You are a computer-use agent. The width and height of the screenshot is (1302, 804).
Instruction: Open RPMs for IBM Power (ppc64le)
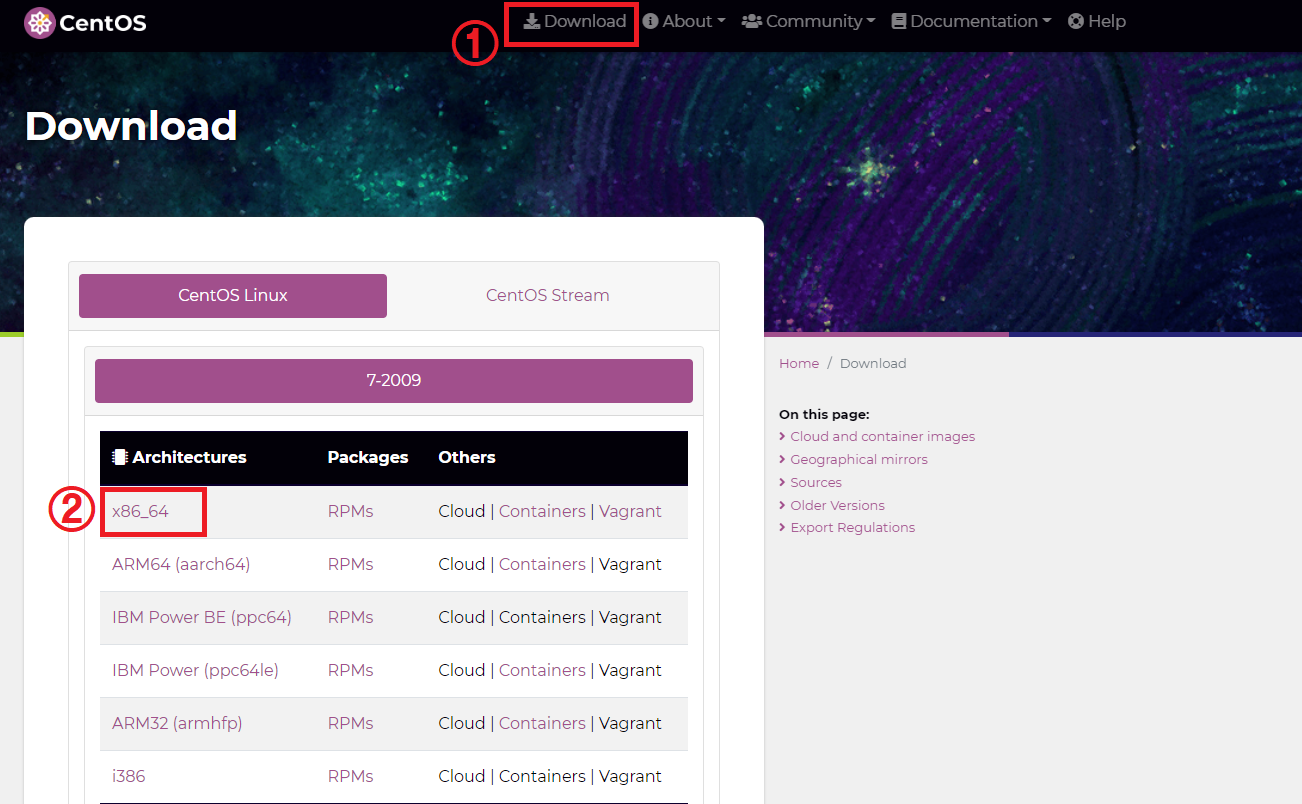coord(350,670)
